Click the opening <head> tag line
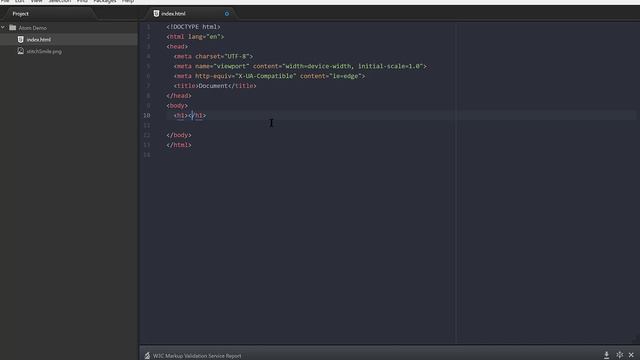 177,47
